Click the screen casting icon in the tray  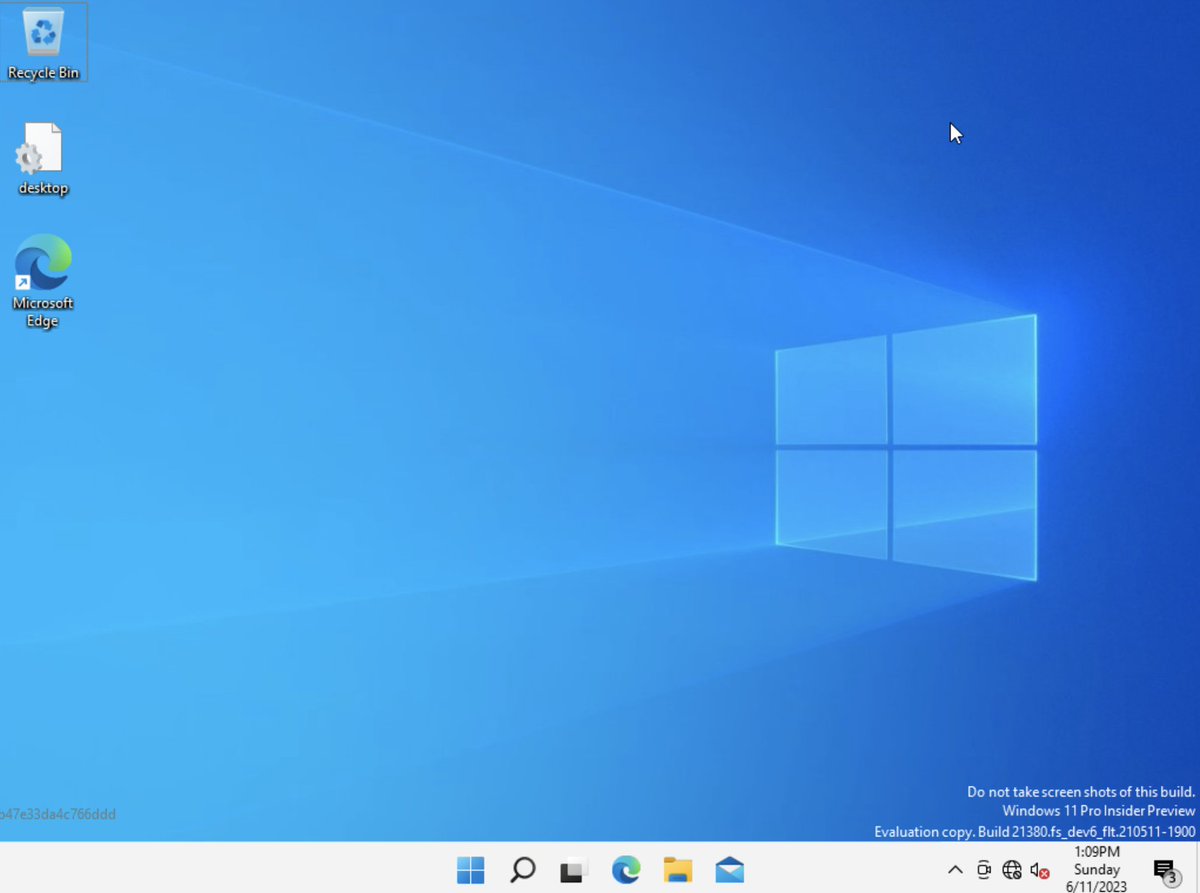(x=983, y=870)
